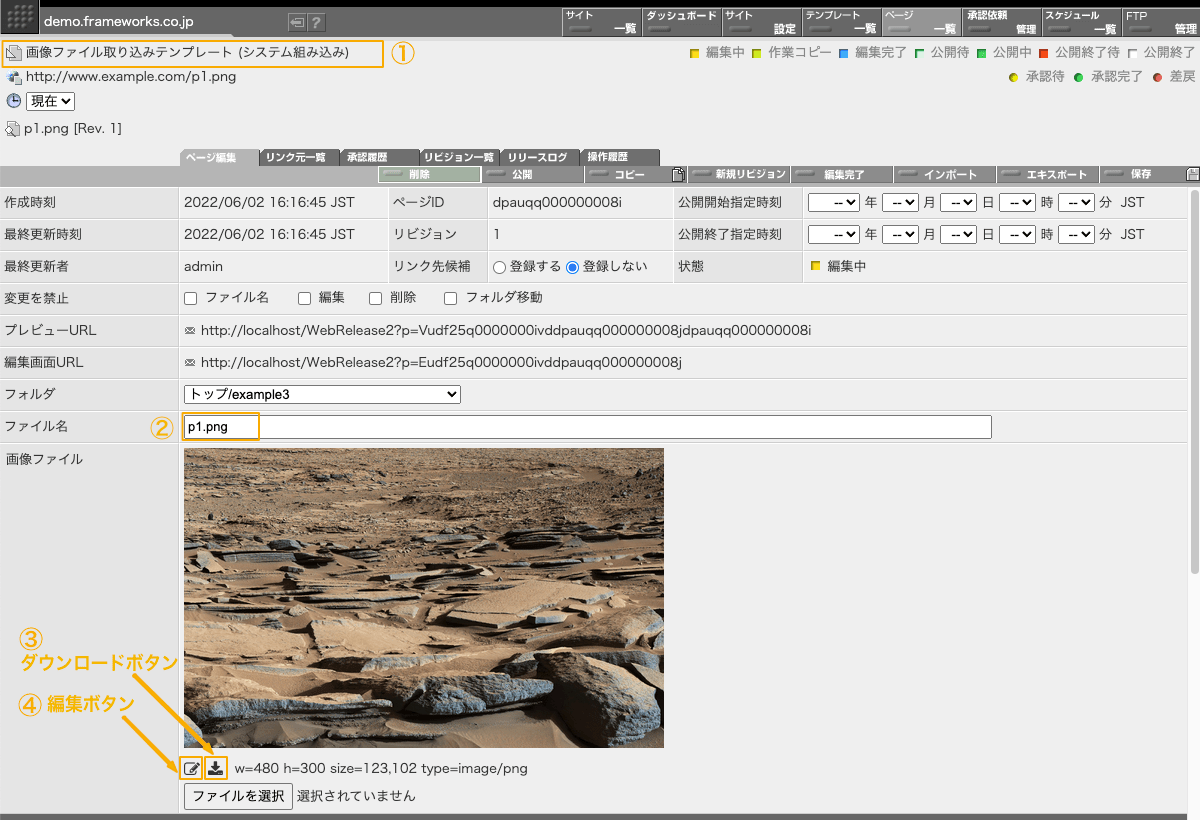Click the 編集完了 action button
Image resolution: width=1200 pixels, height=820 pixels.
coord(843,174)
